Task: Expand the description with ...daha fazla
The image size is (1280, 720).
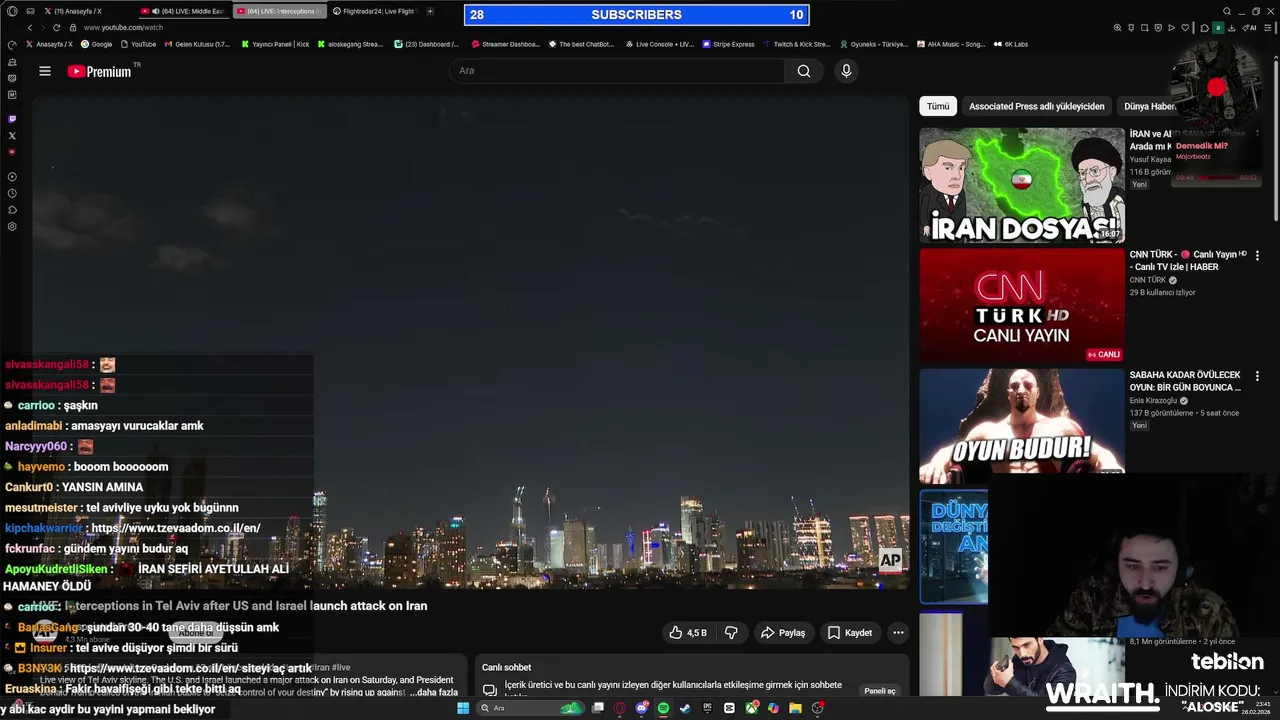Action: coord(436,692)
